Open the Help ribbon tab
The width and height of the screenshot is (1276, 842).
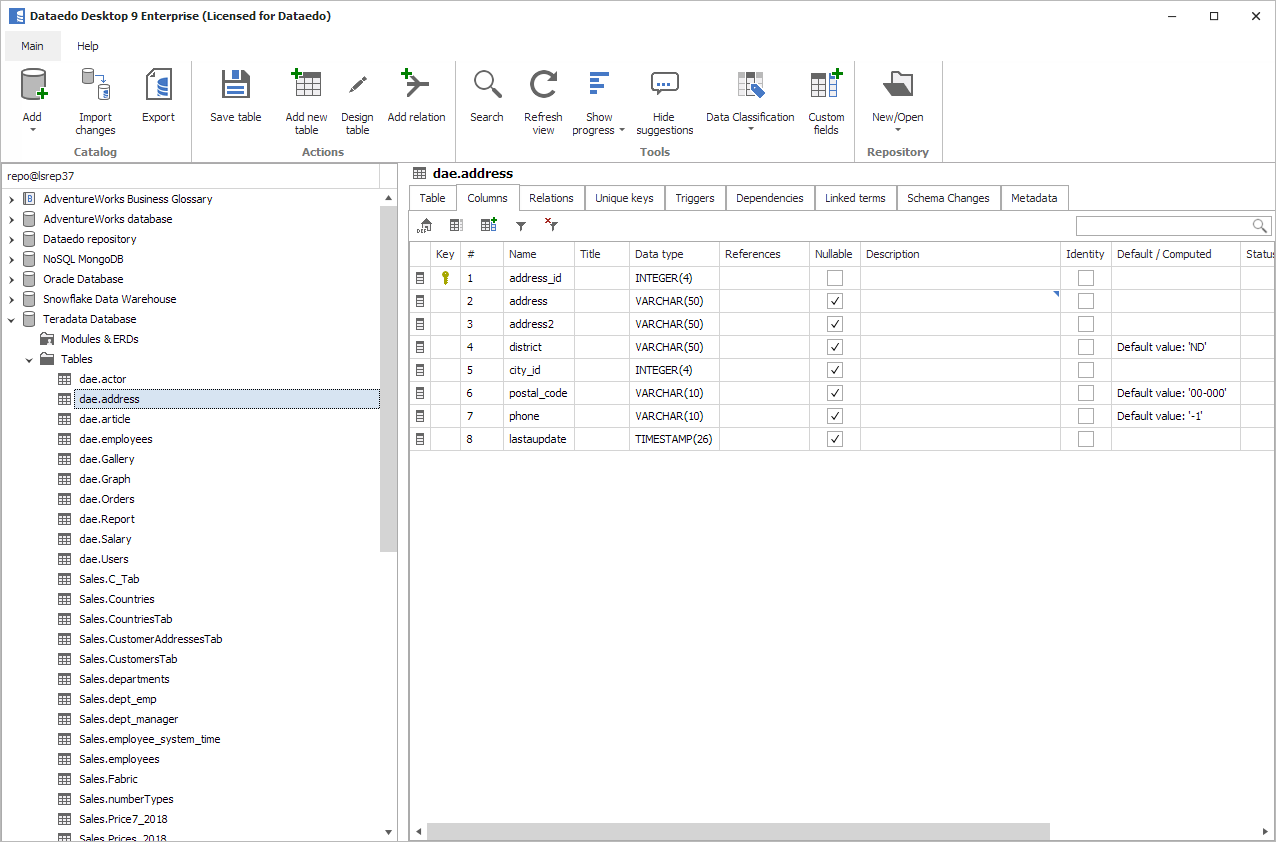tap(88, 46)
